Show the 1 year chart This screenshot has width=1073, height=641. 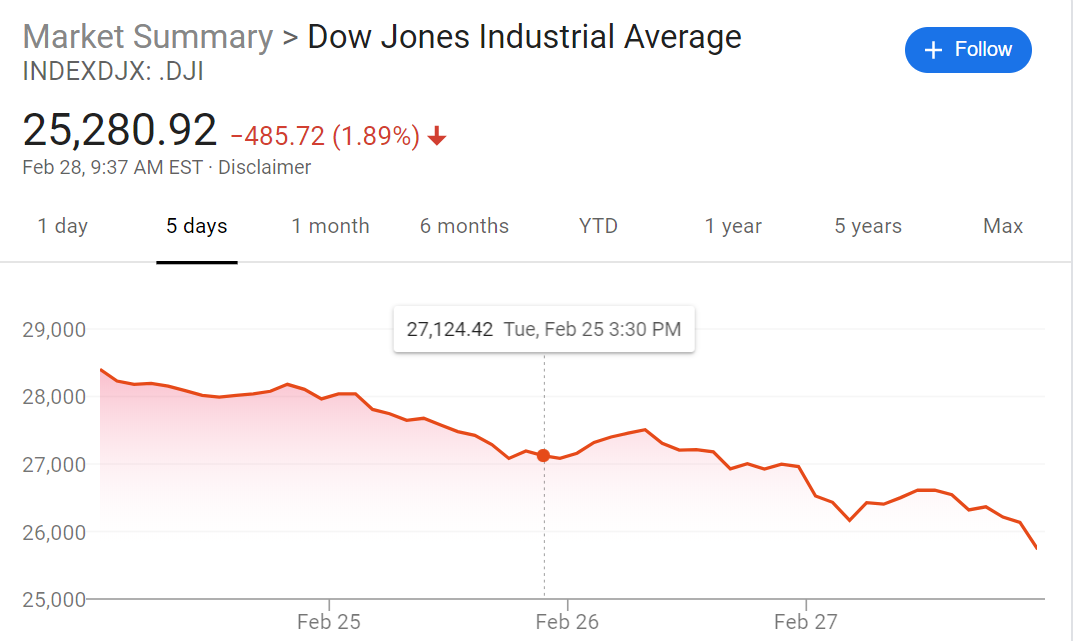(733, 226)
